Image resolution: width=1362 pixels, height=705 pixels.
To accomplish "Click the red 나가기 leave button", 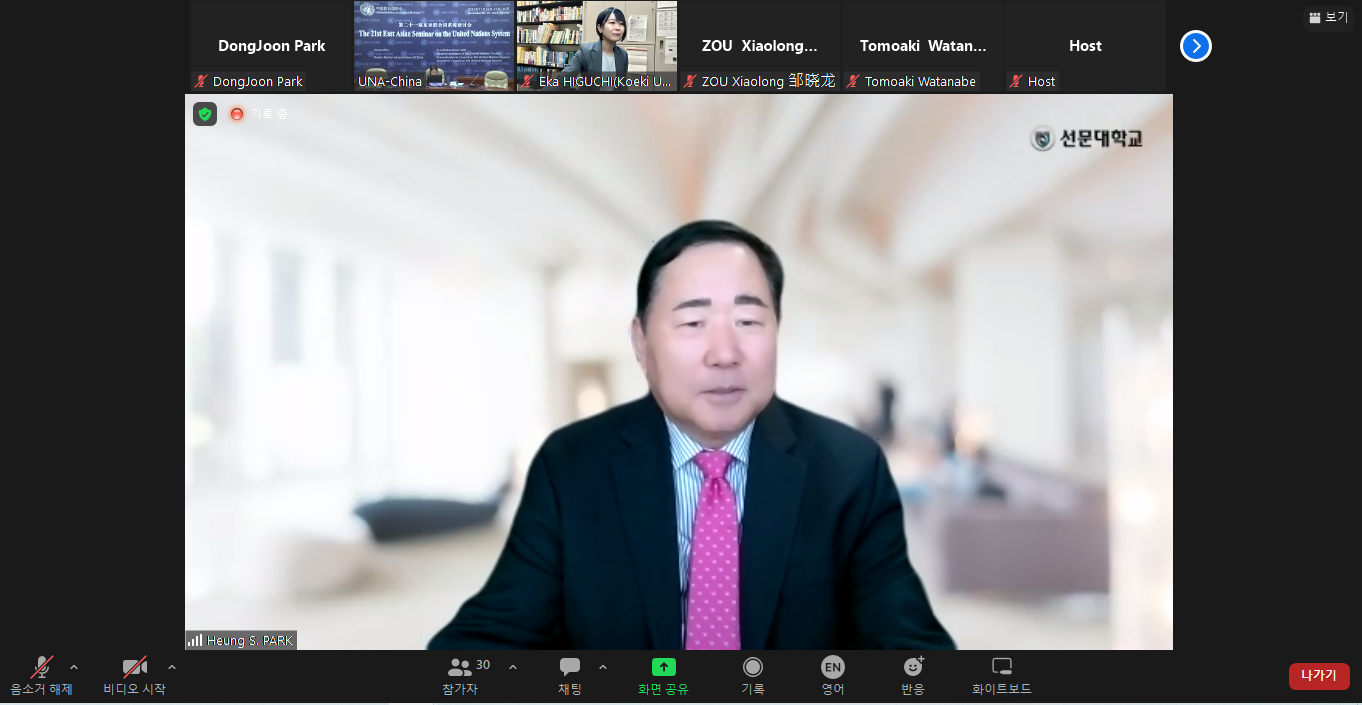I will [1318, 676].
